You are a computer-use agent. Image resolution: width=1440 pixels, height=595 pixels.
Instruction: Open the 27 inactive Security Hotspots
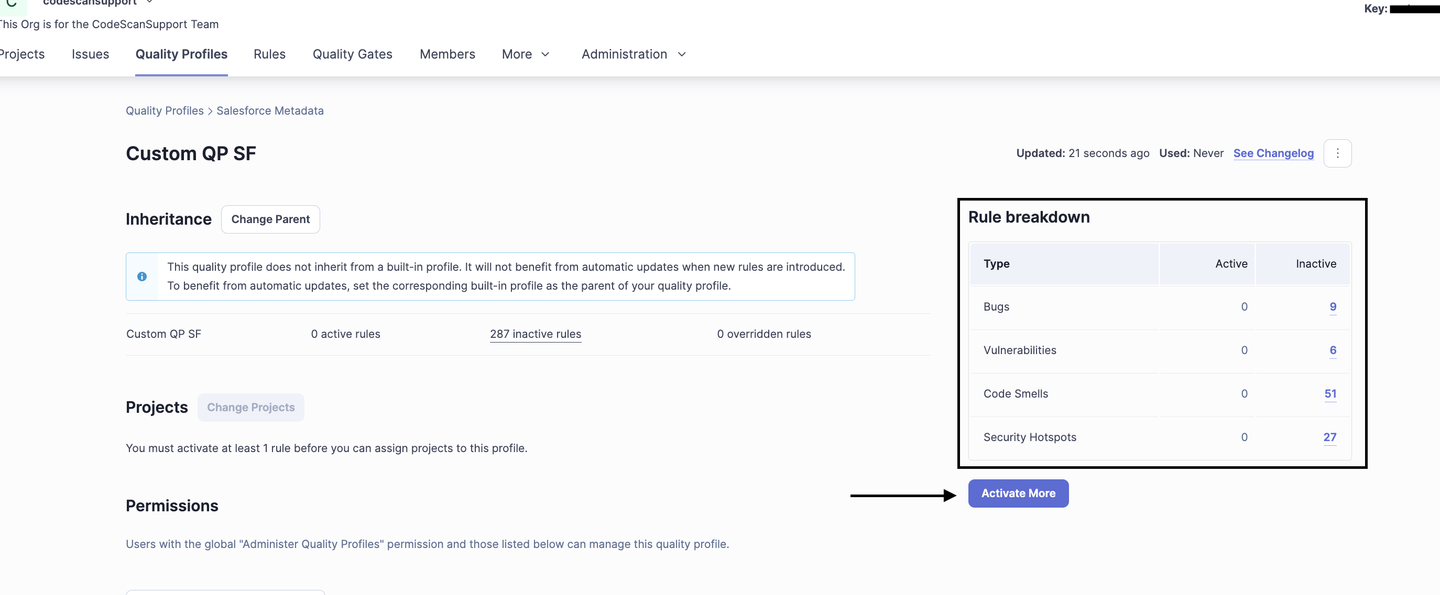coord(1329,437)
